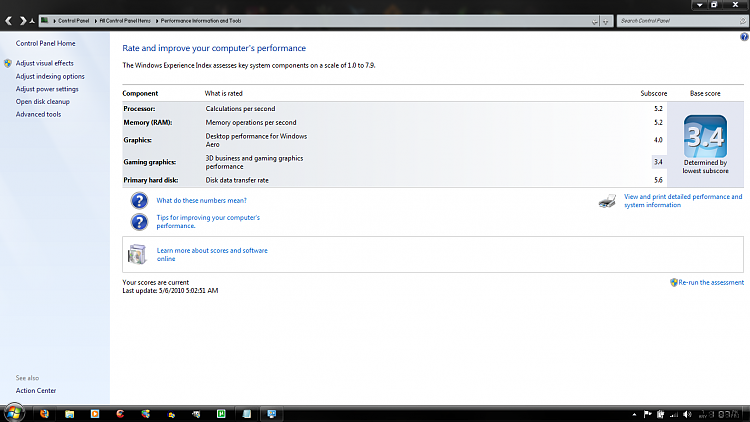The width and height of the screenshot is (750, 422).
Task: Show hidden tray icons arrow
Action: (x=634, y=414)
